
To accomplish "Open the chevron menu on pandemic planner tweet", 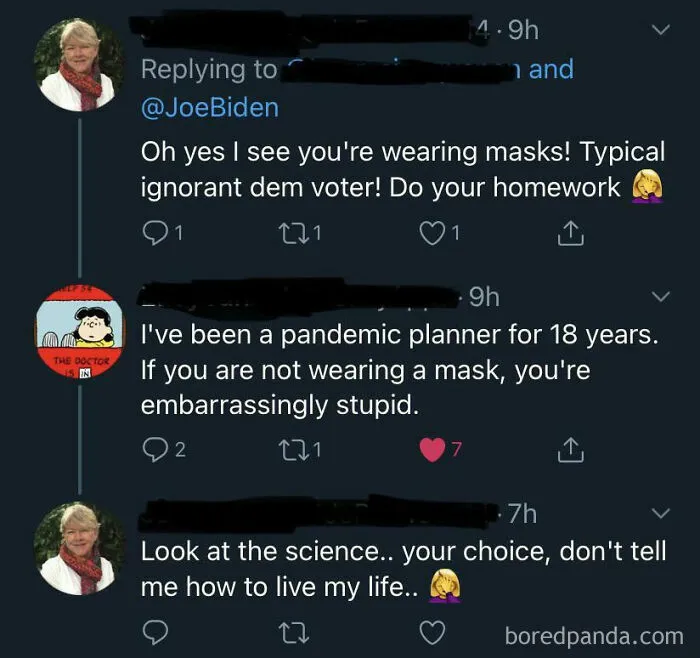I will point(661,296).
